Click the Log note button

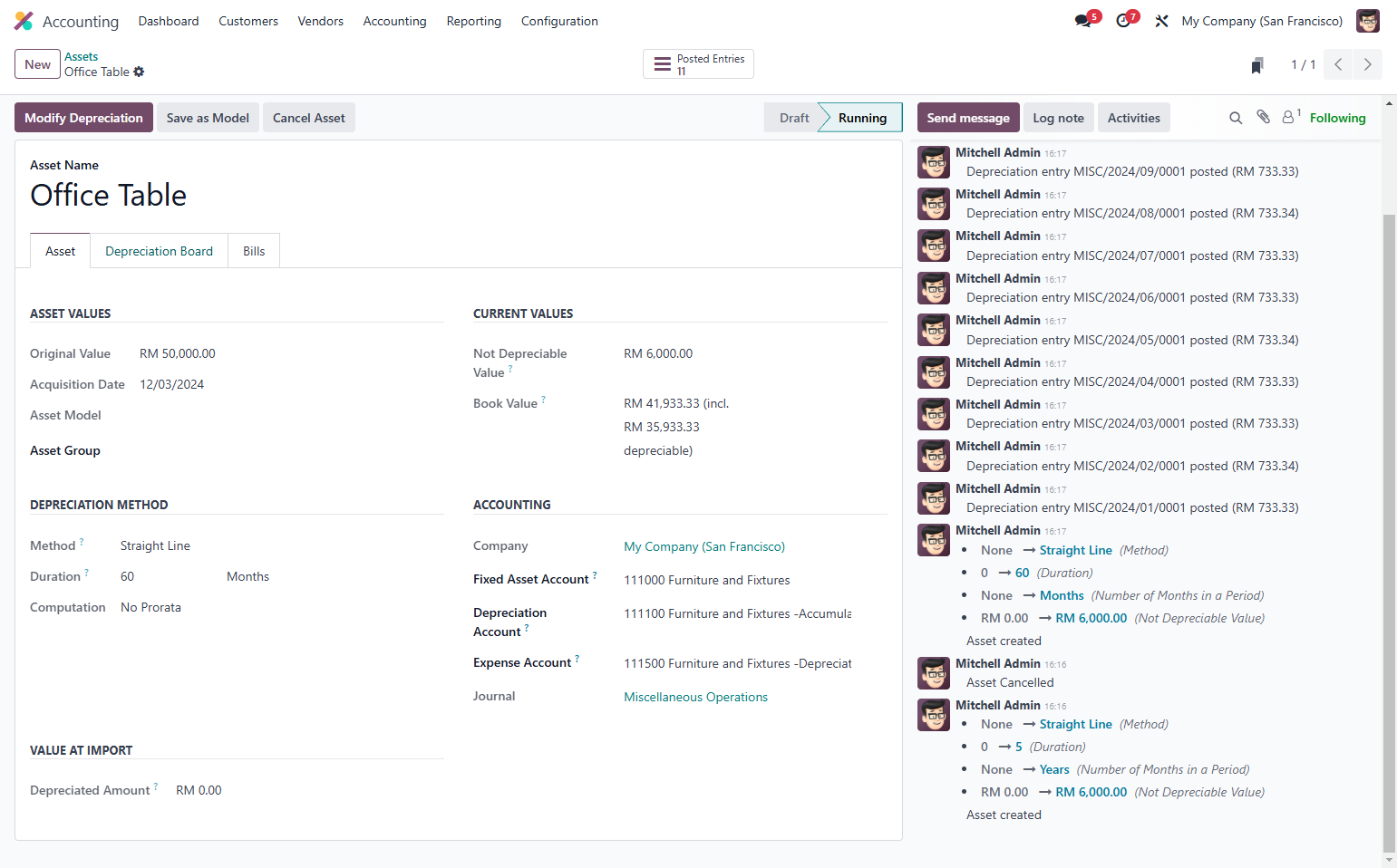[x=1058, y=118]
